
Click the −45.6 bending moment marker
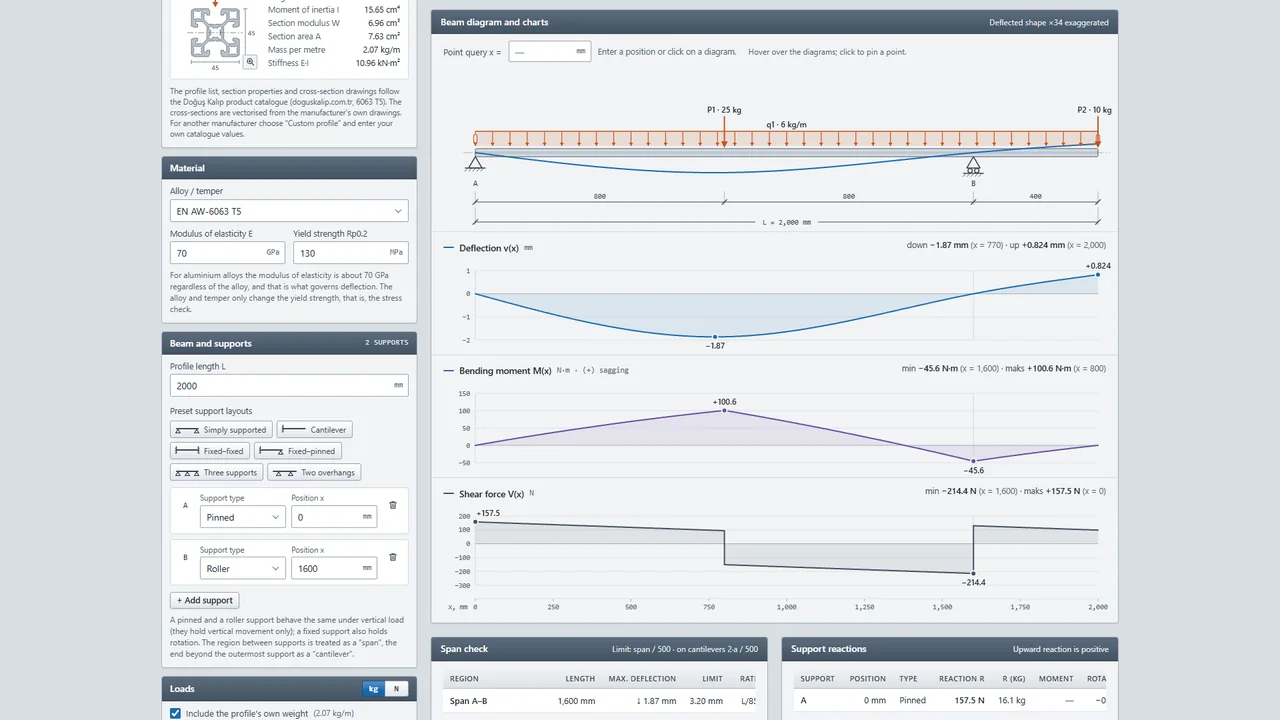973,461
